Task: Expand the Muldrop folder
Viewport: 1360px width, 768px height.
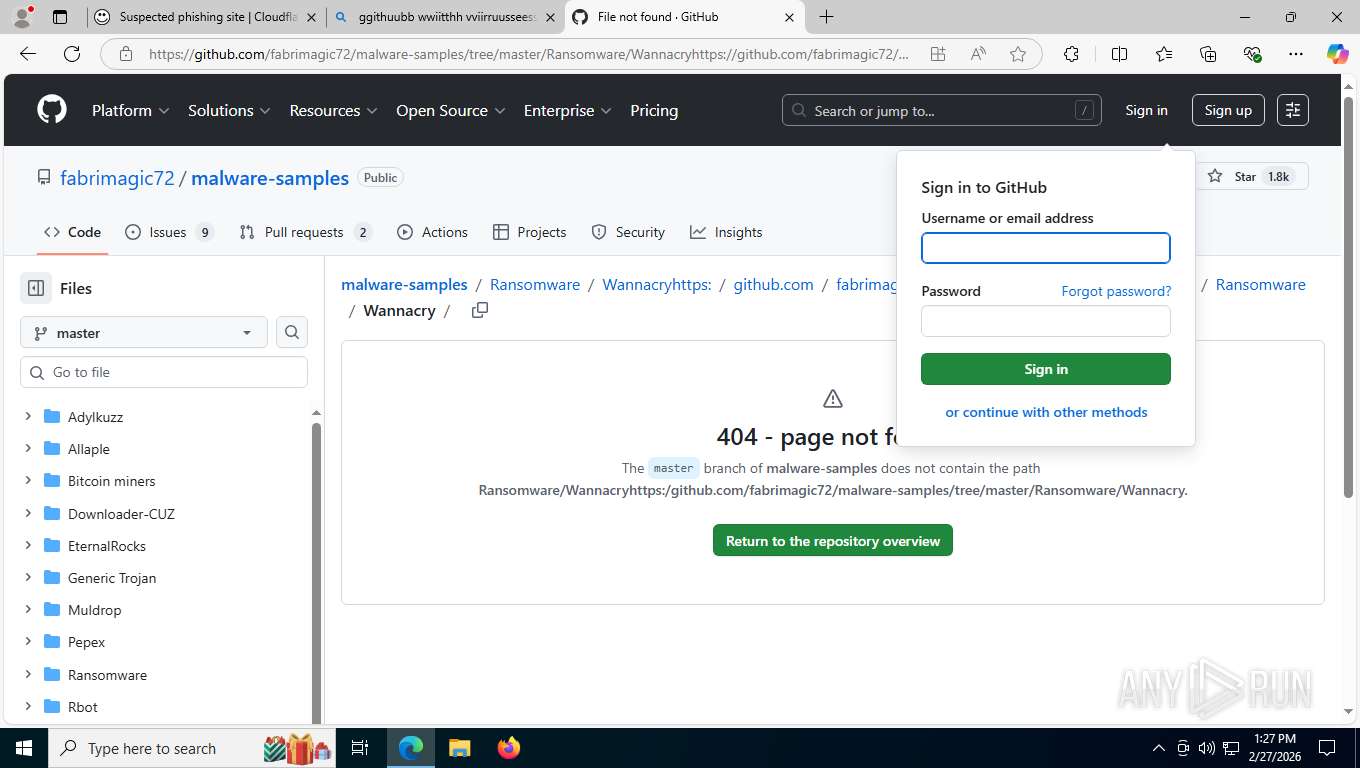Action: click(28, 609)
